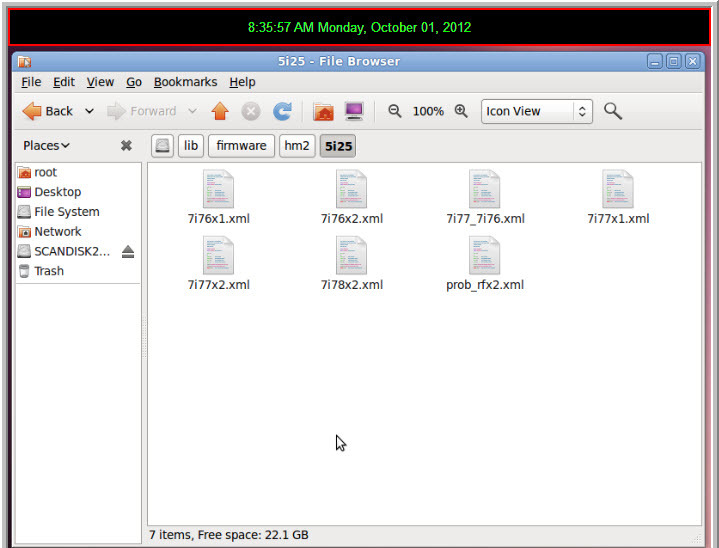This screenshot has height=548, width=719.
Task: Open the View menu
Action: 100,82
